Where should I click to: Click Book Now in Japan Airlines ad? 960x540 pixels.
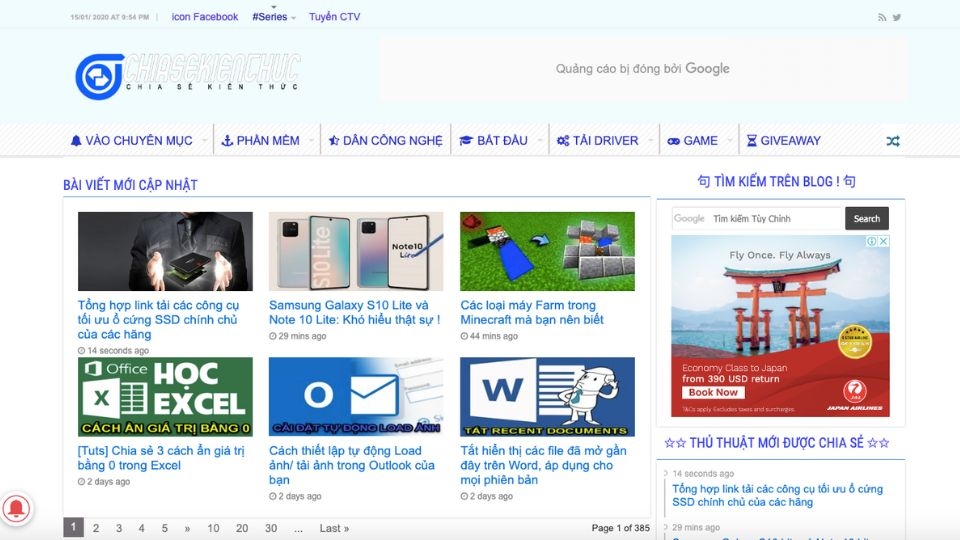(x=713, y=392)
